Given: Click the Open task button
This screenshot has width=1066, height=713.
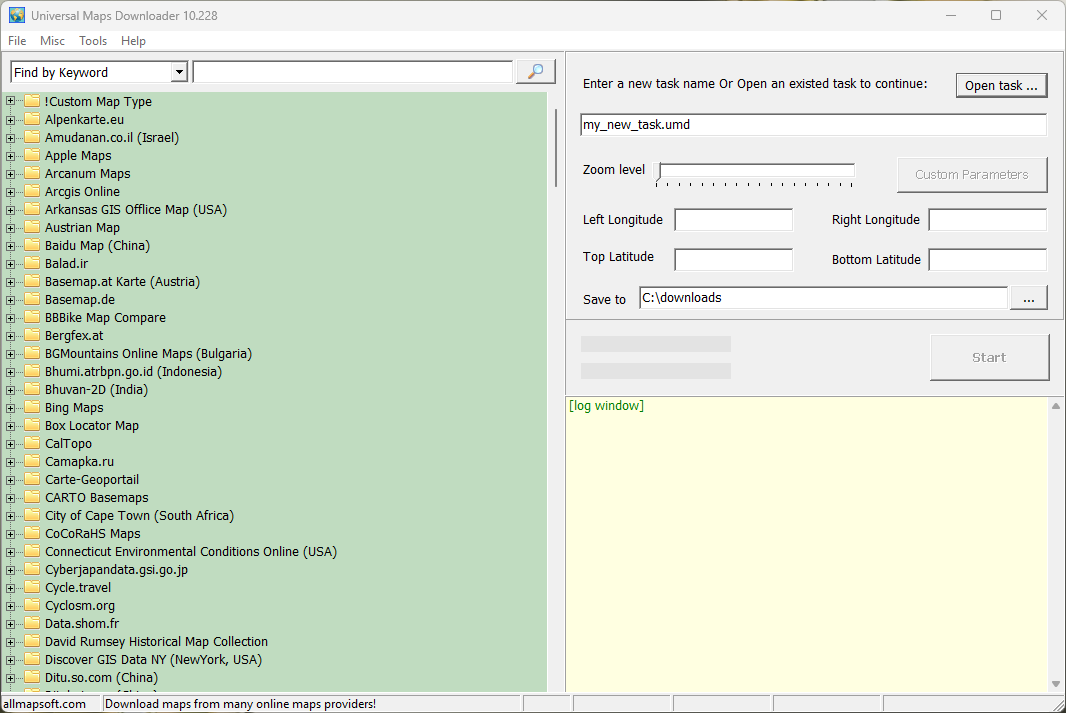Looking at the screenshot, I should [1001, 86].
